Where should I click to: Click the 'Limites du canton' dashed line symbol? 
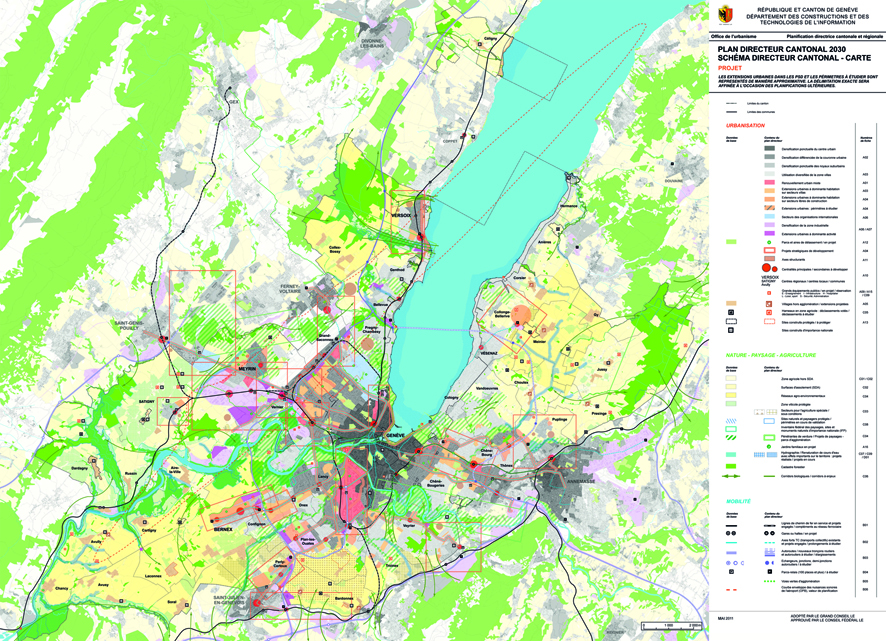click(x=730, y=103)
